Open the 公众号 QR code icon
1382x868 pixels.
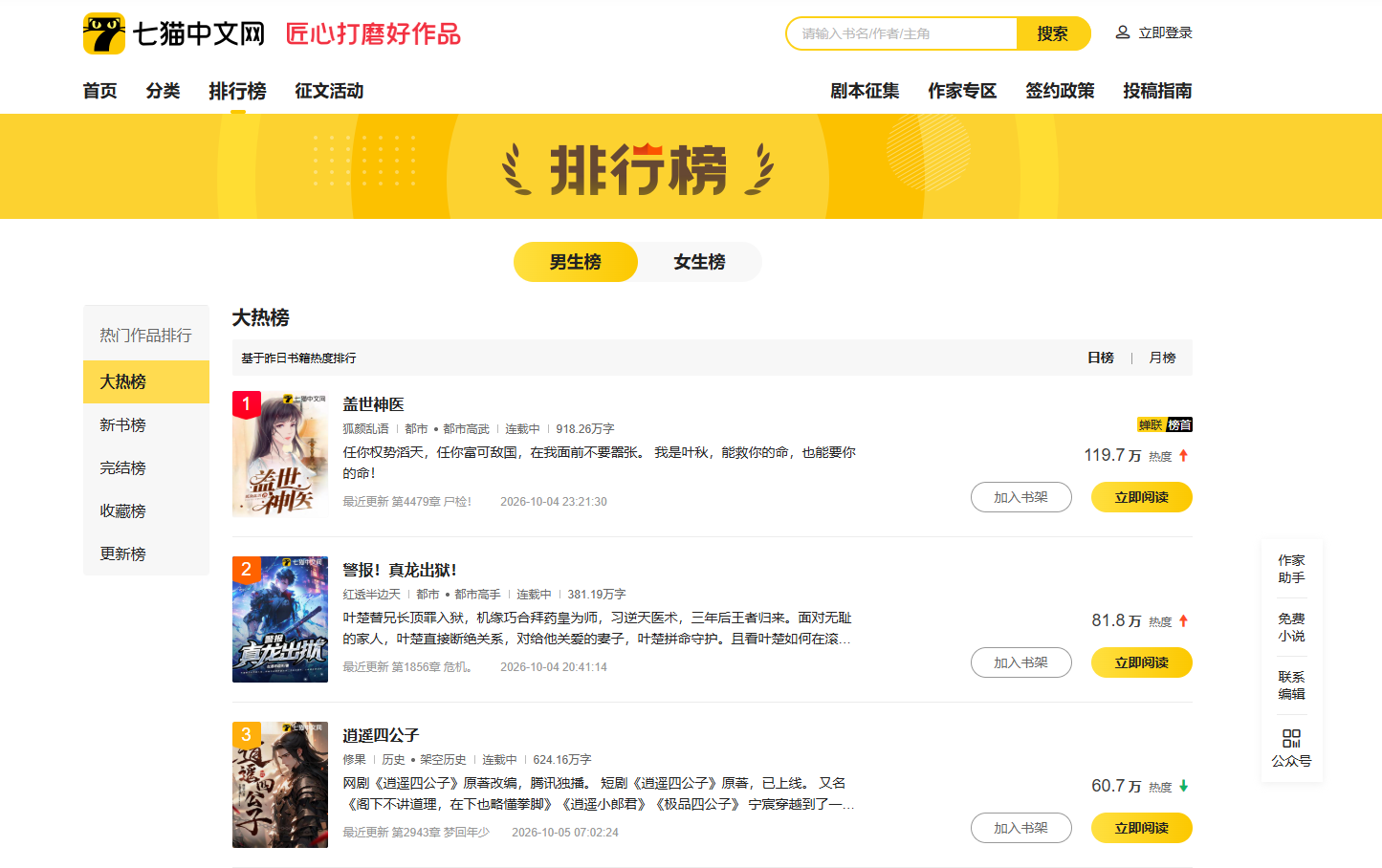1291,738
